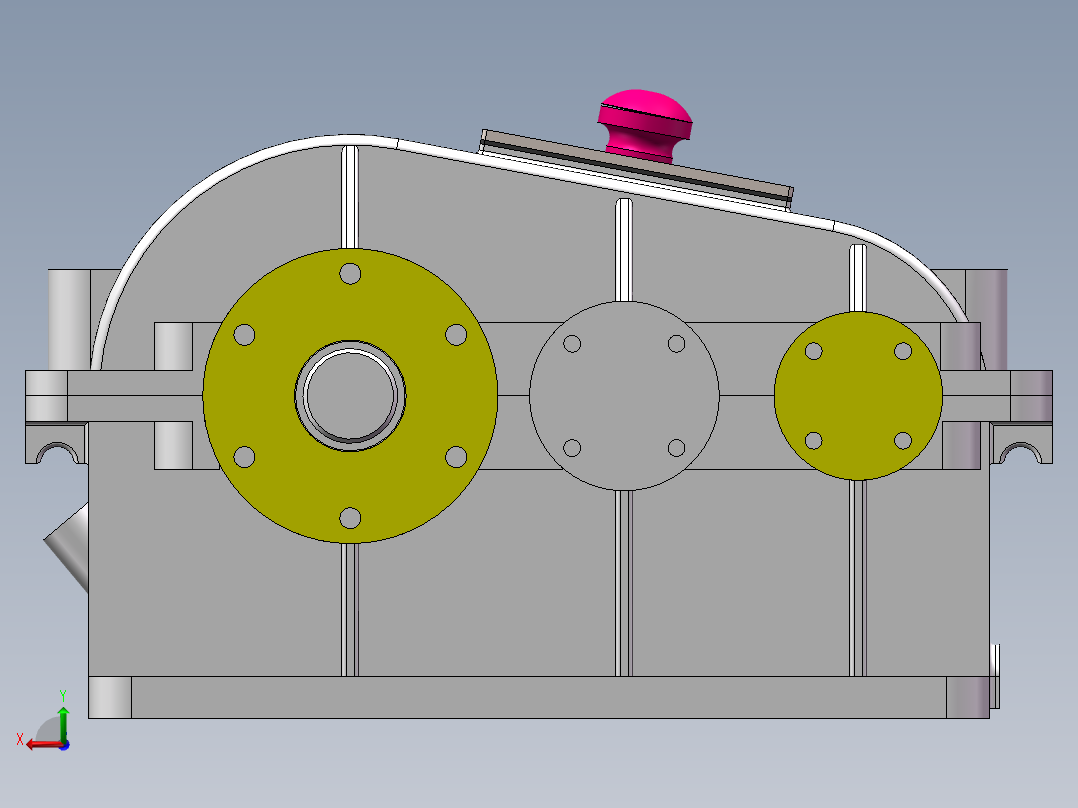Select the vertical rib above the large yellow cover
Viewport: 1078px width, 808px height.
click(x=350, y=197)
